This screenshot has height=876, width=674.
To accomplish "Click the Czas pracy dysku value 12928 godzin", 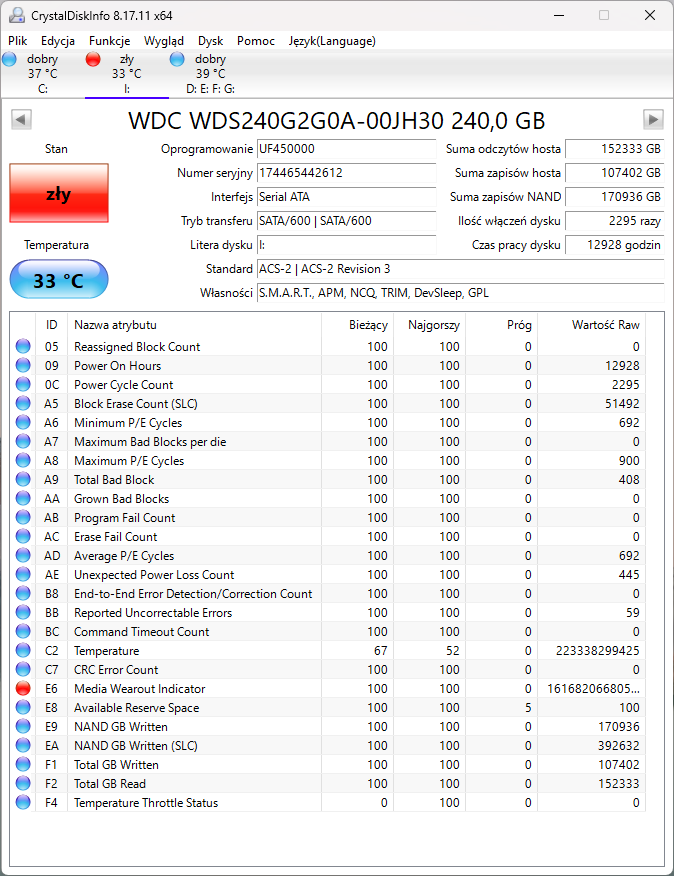I will click(615, 245).
